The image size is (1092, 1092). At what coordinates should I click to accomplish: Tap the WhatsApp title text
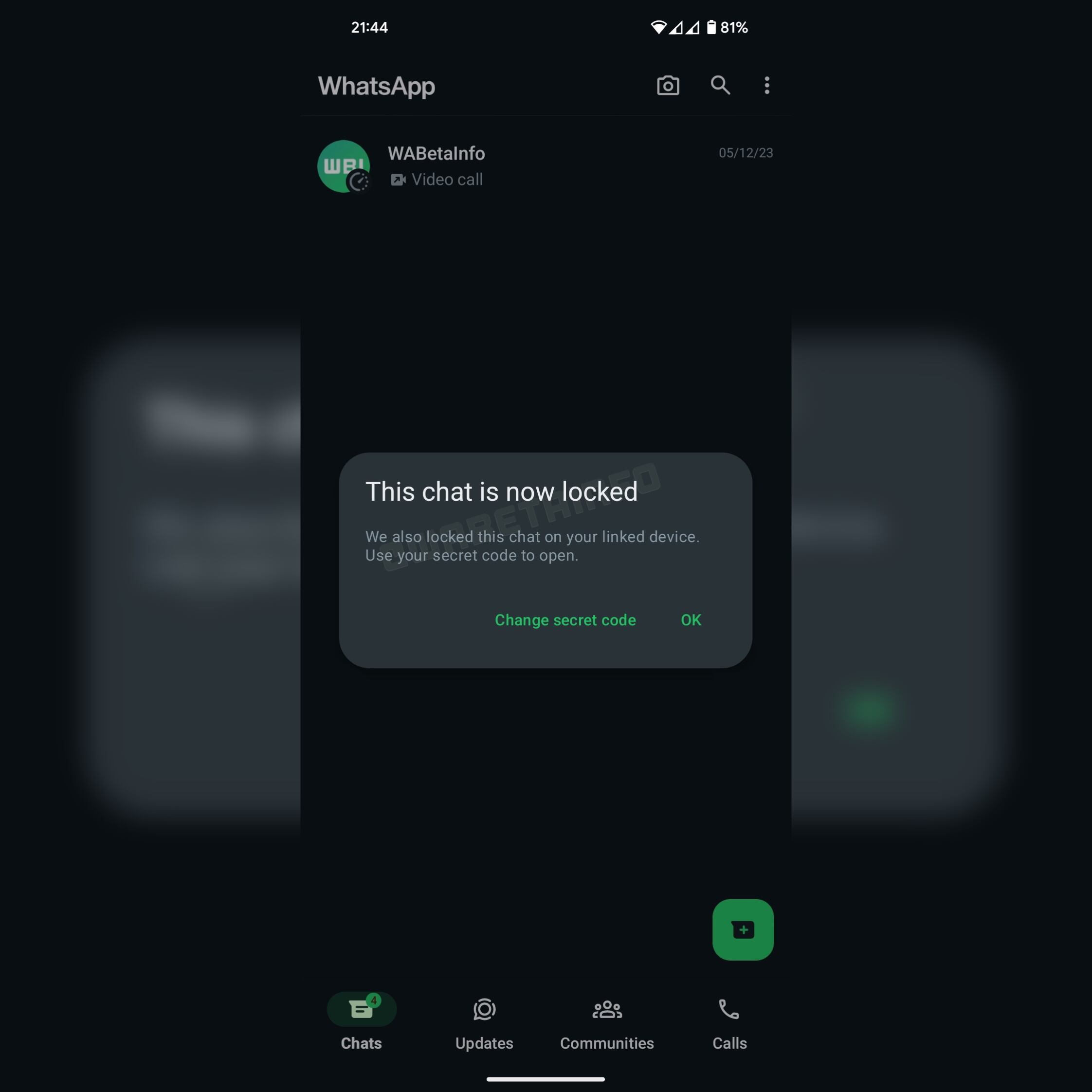[377, 86]
